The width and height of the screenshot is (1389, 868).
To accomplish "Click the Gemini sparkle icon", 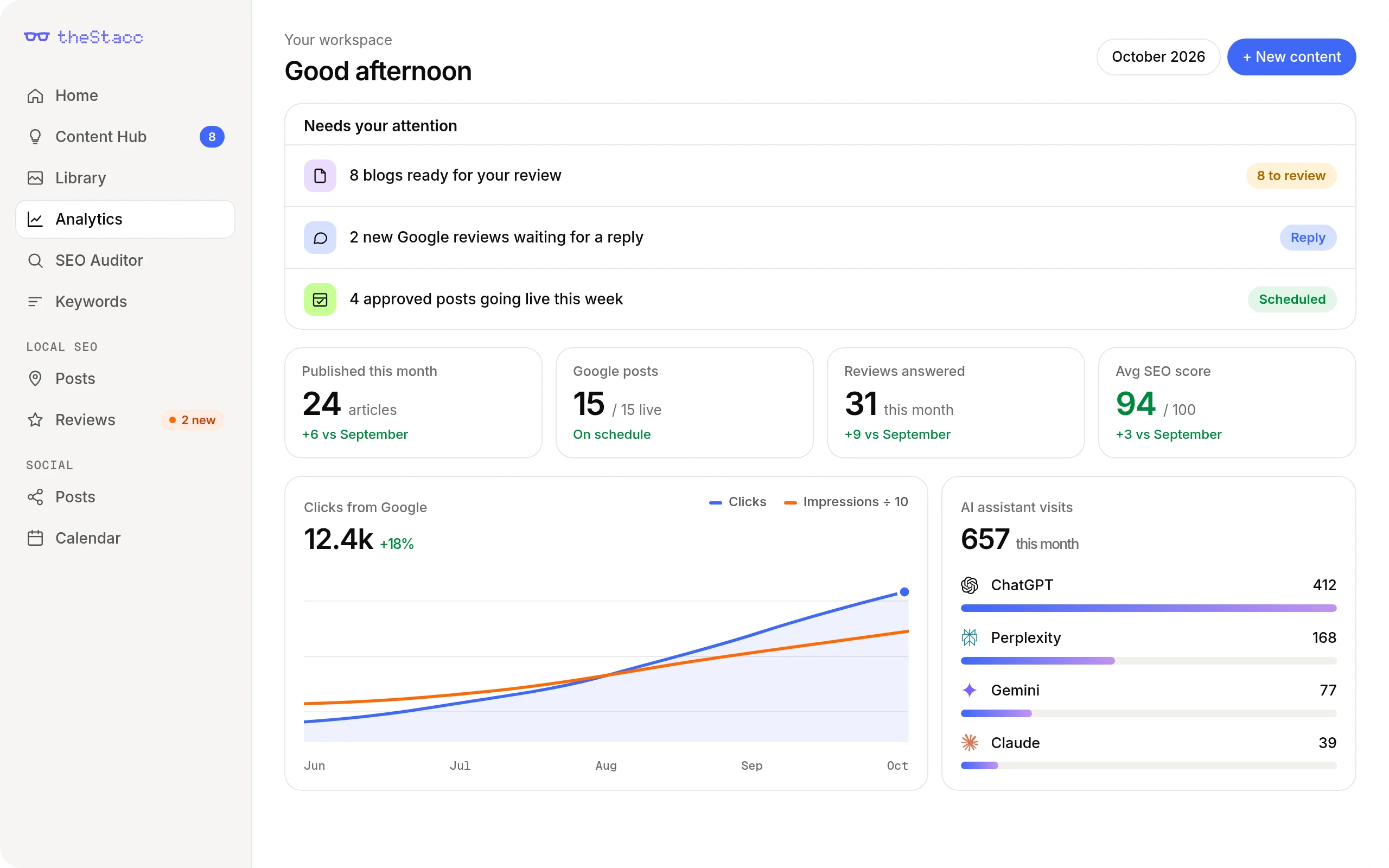I will [x=970, y=690].
